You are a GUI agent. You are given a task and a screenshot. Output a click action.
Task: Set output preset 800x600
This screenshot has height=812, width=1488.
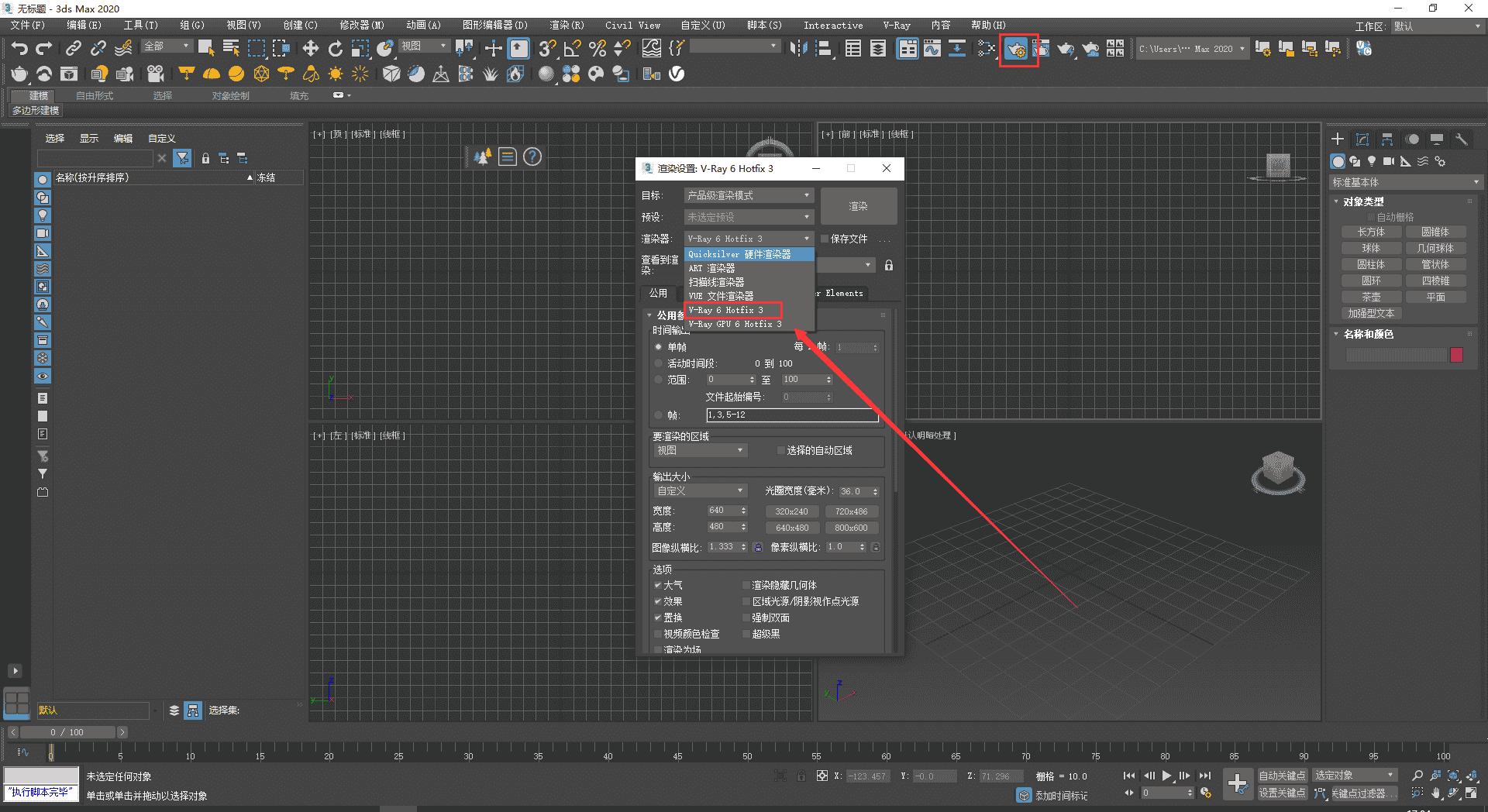[x=851, y=528]
